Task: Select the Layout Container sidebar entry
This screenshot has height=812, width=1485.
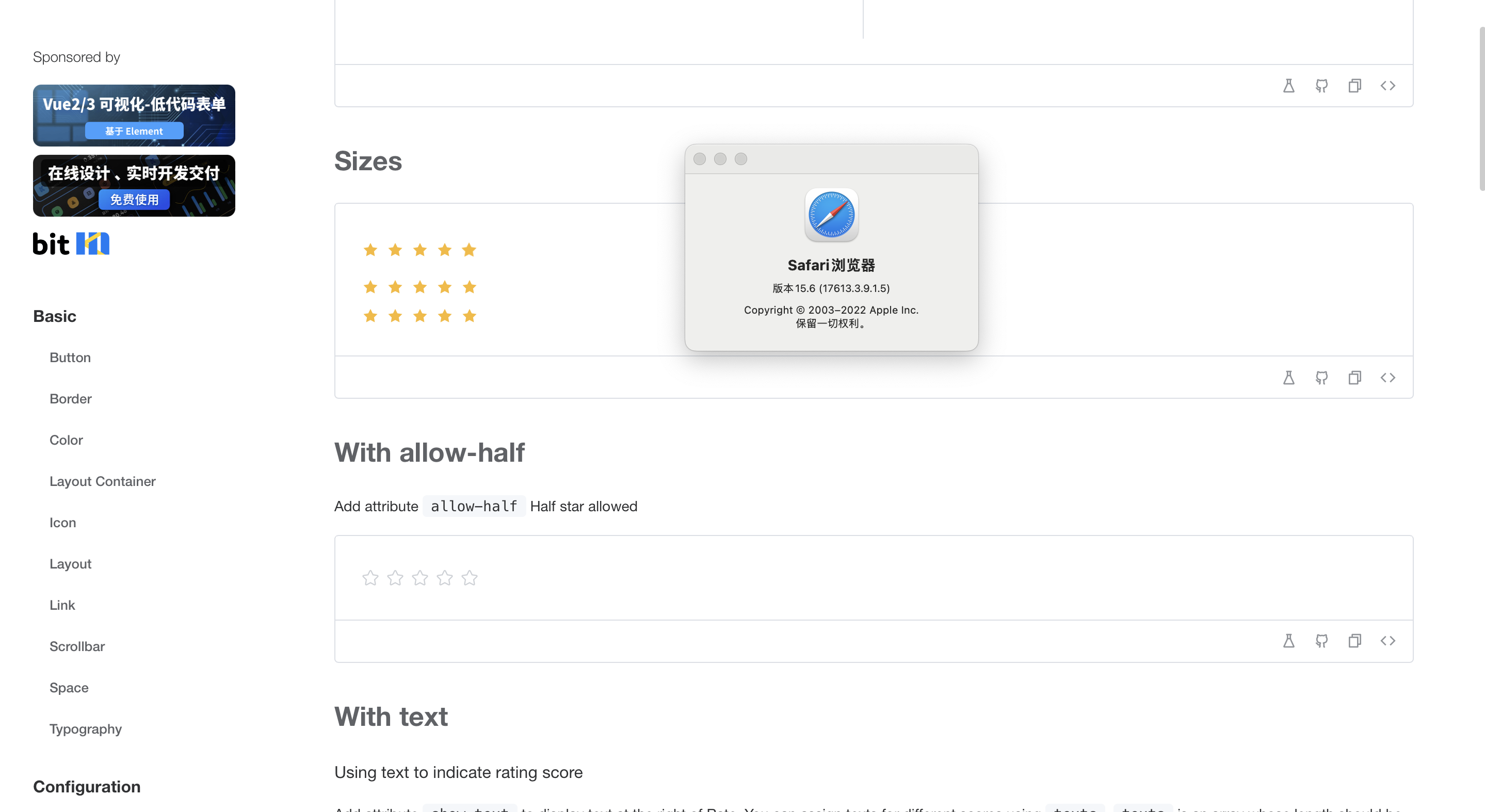Action: click(103, 481)
